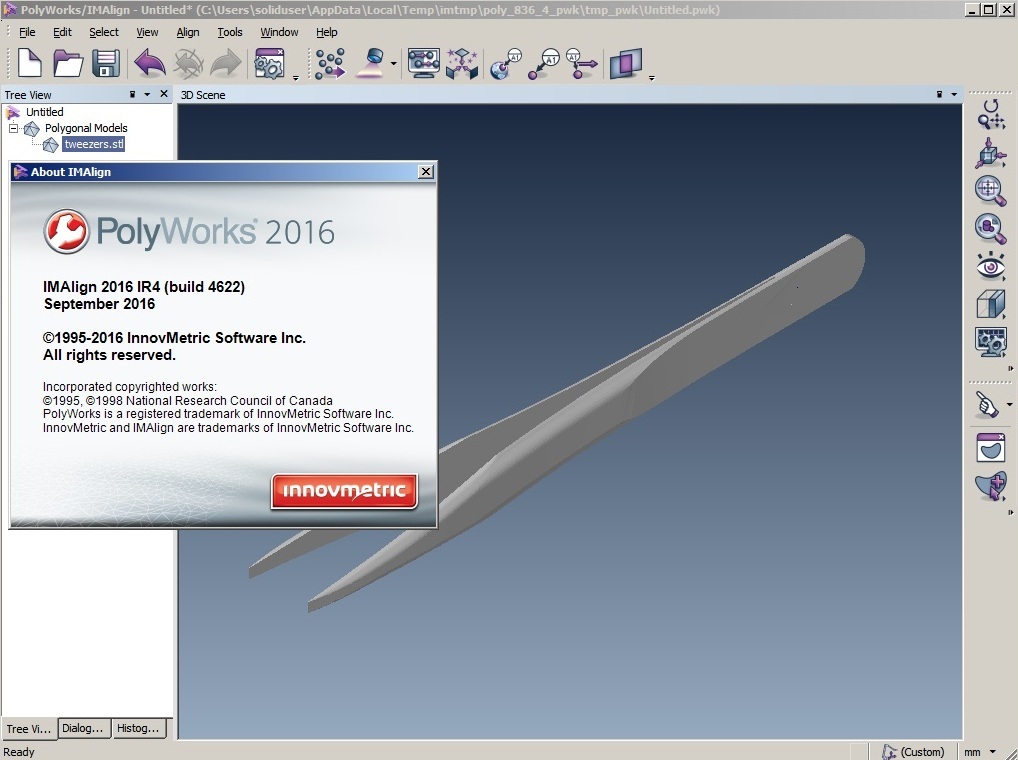
Task: Undo the last action with the purple arrow
Action: (150, 64)
